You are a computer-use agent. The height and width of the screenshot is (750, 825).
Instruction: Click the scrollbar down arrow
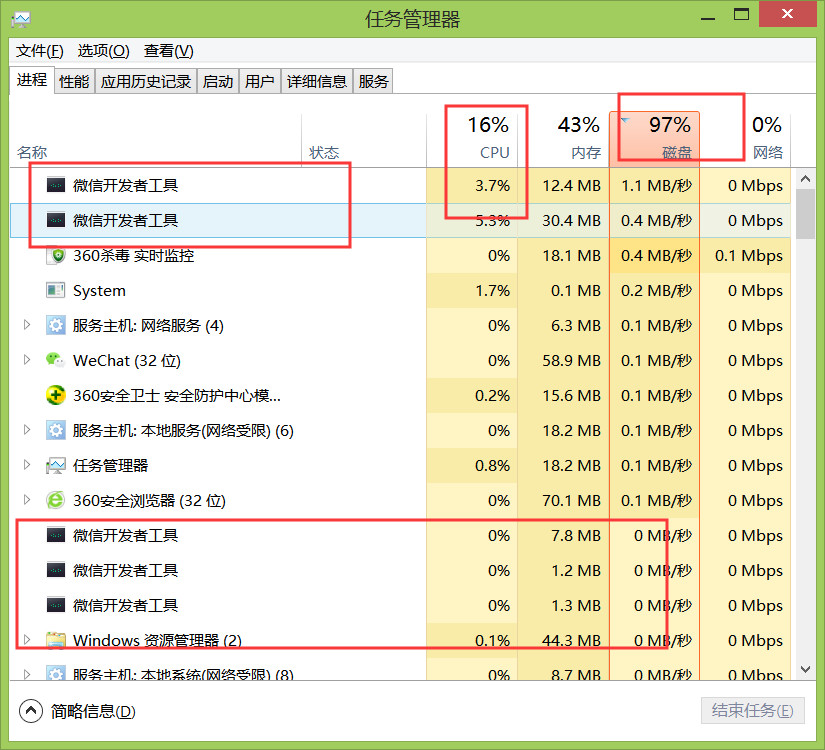[x=806, y=669]
